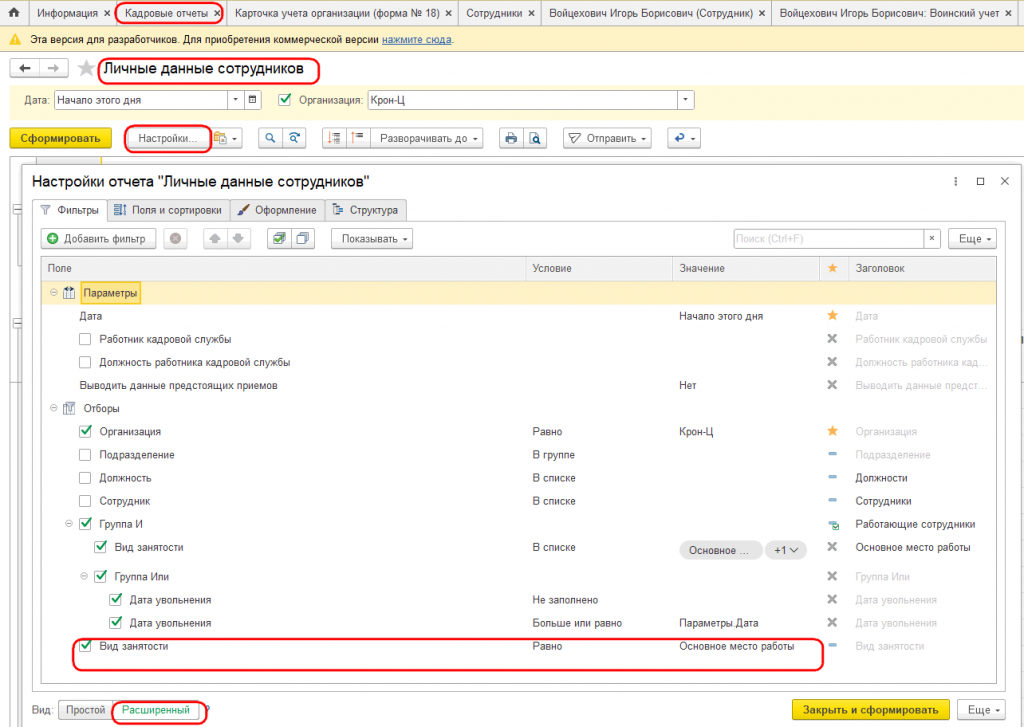The image size is (1024, 727).
Task: Go to the home page icon
Action: [x=14, y=13]
